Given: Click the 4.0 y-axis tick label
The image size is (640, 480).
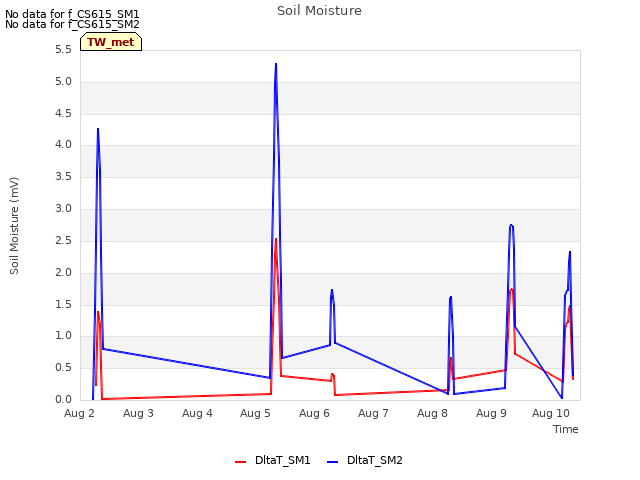Looking at the screenshot, I should point(63,145).
